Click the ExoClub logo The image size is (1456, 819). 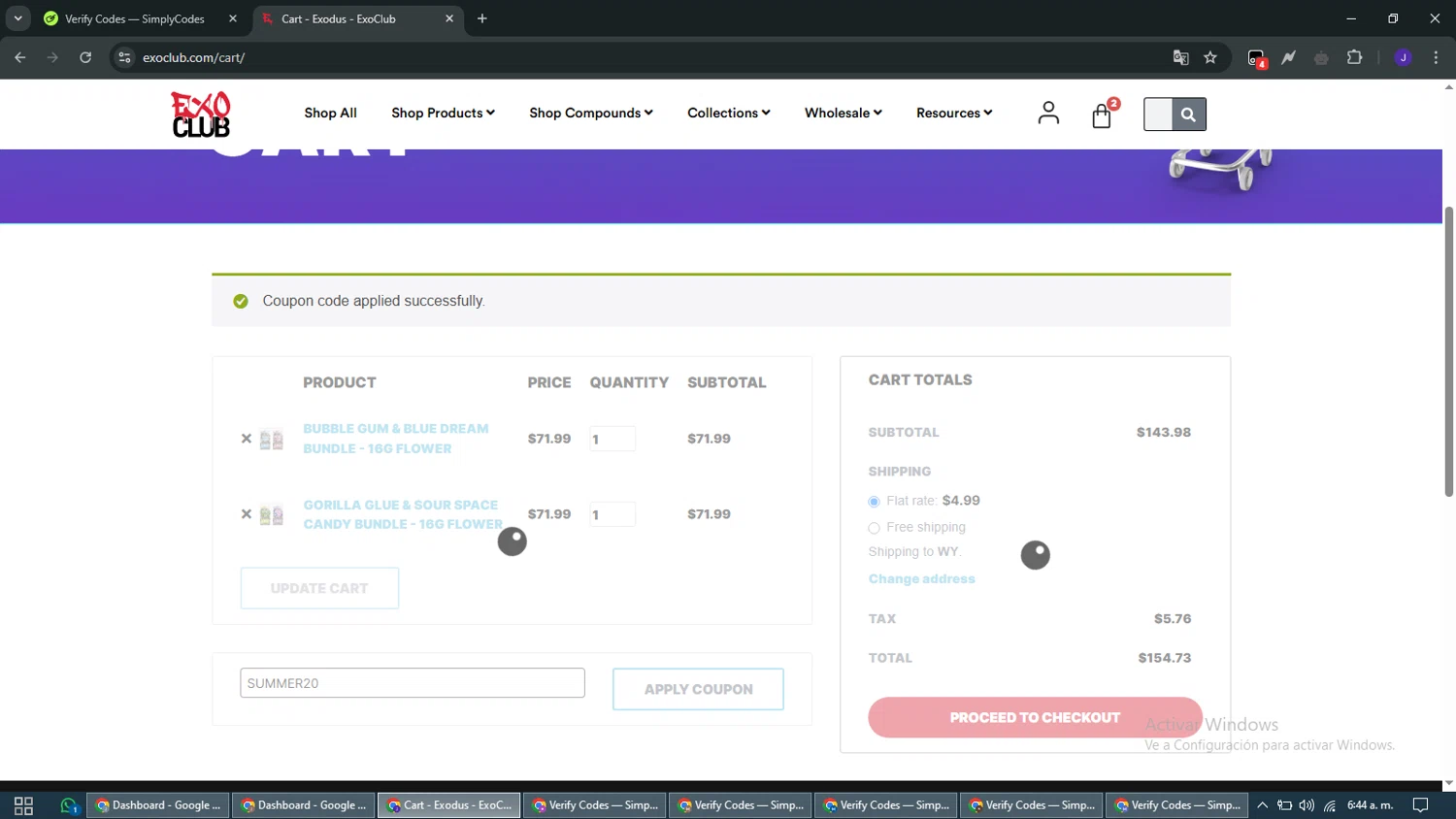201,115
